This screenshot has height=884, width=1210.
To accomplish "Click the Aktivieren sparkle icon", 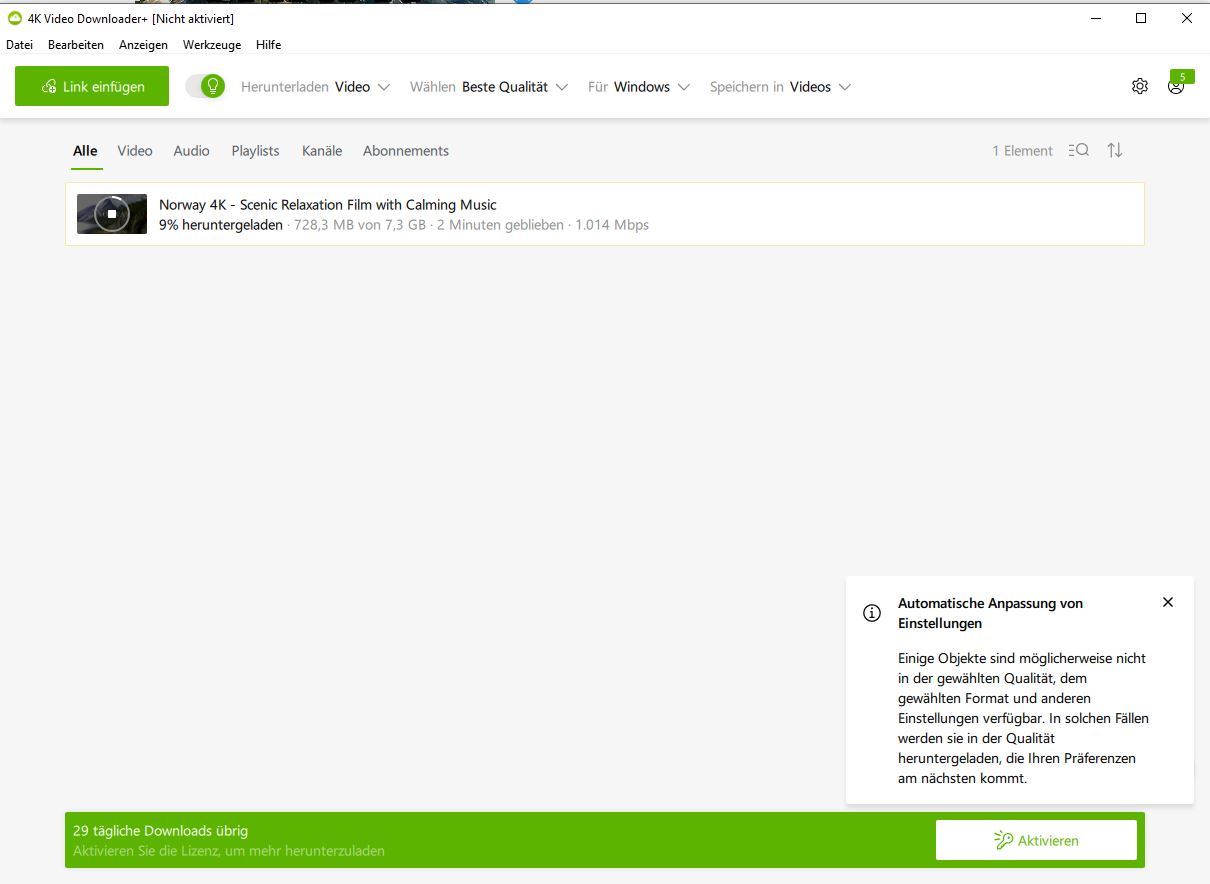I will click(1003, 840).
